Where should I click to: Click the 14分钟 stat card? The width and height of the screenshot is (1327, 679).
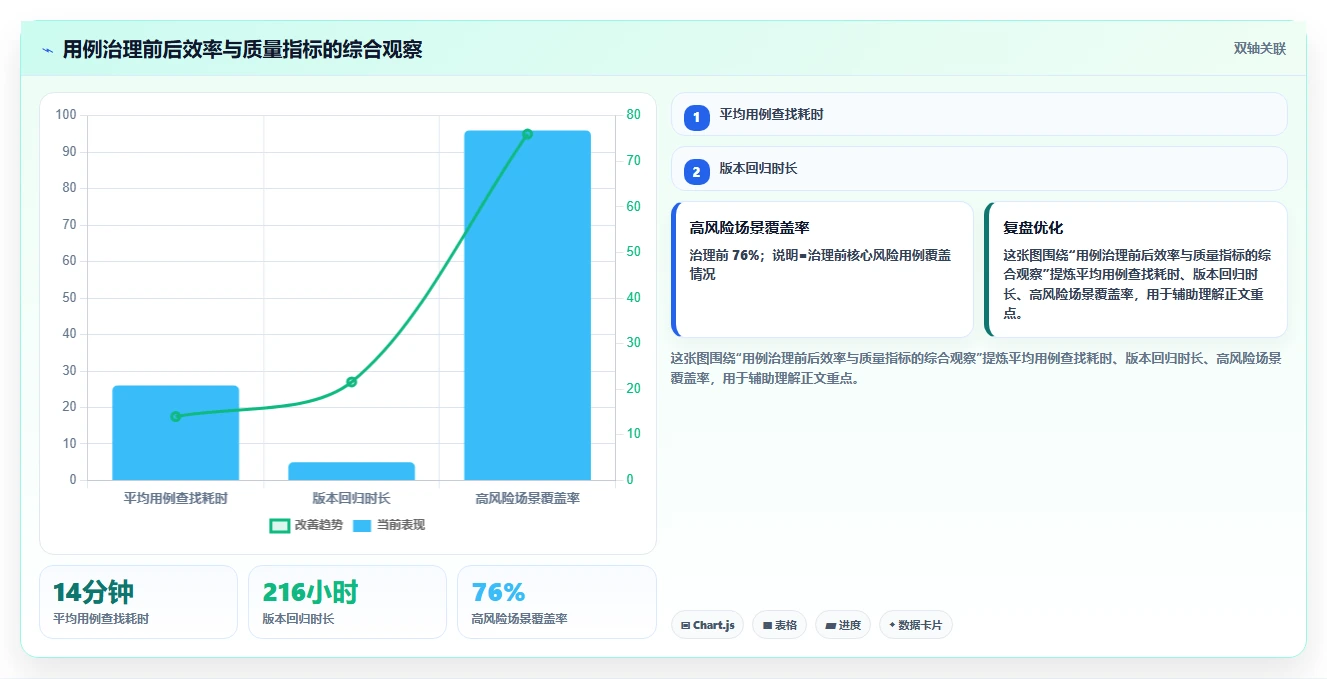point(138,602)
